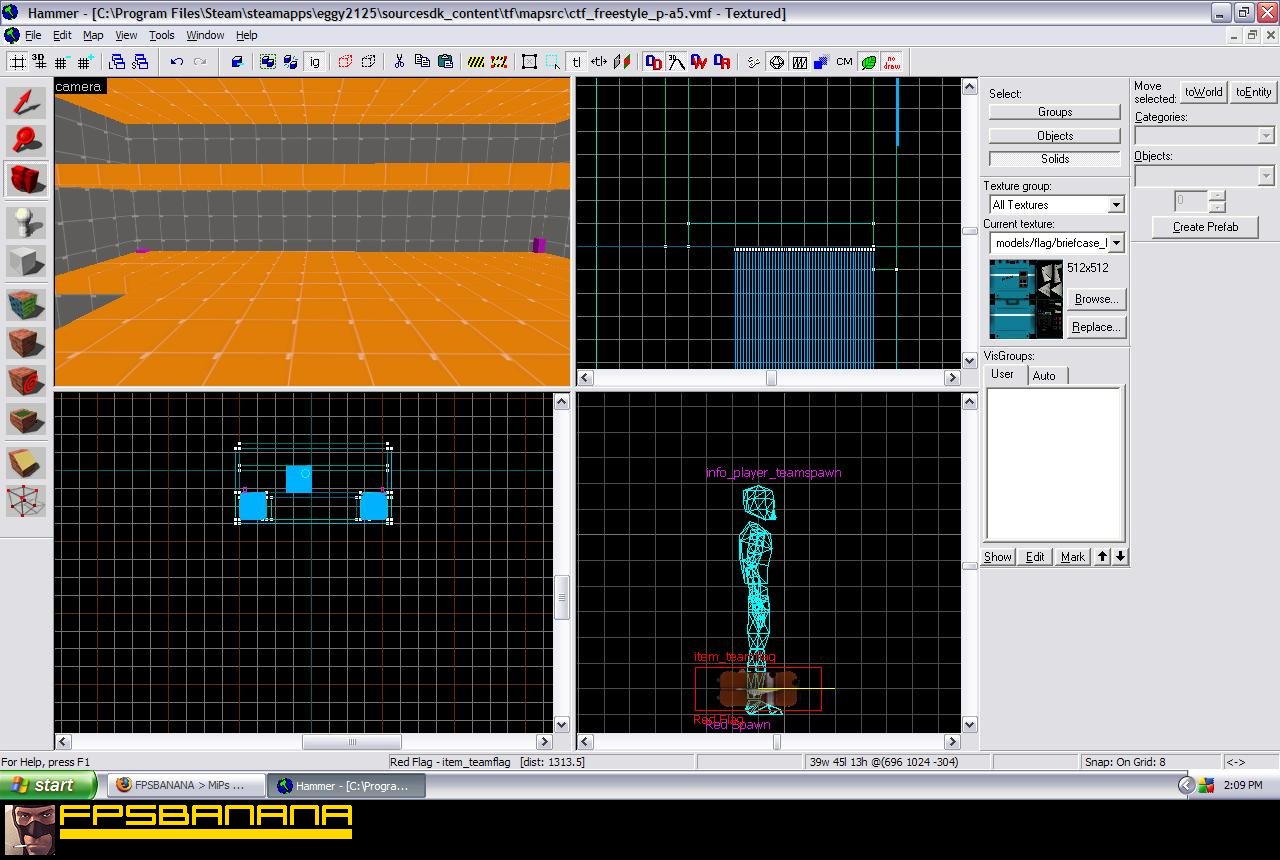The width and height of the screenshot is (1280, 860).
Task: Click the VisGroups move up arrow
Action: pos(1102,557)
